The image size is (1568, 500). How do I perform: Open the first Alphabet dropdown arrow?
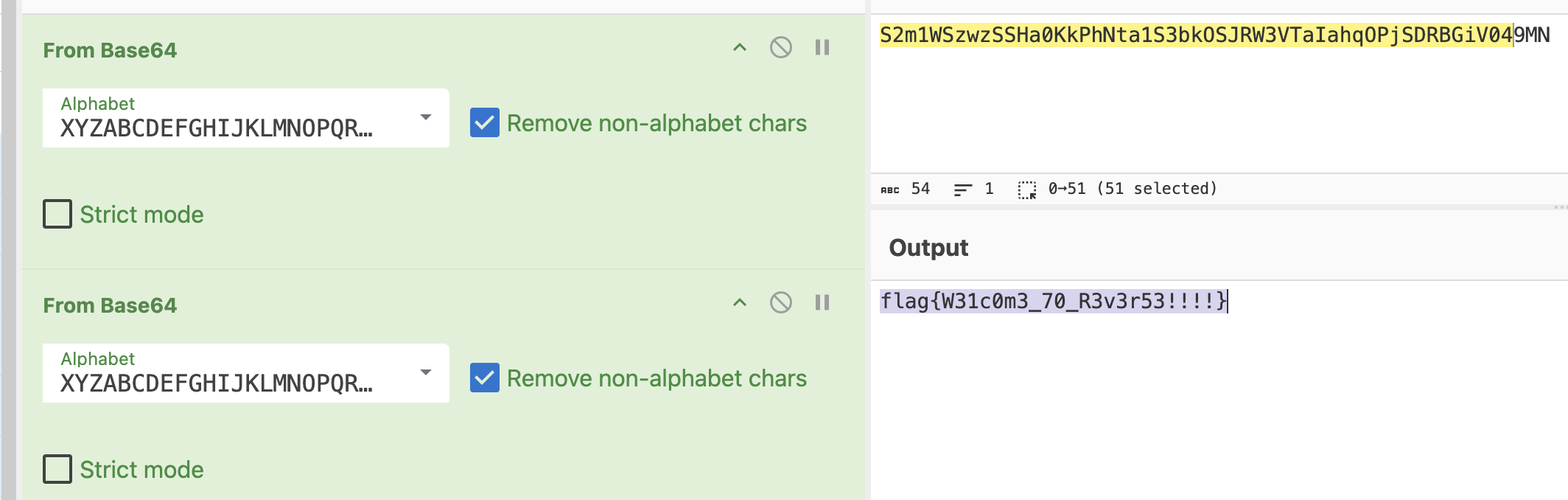pos(425,117)
